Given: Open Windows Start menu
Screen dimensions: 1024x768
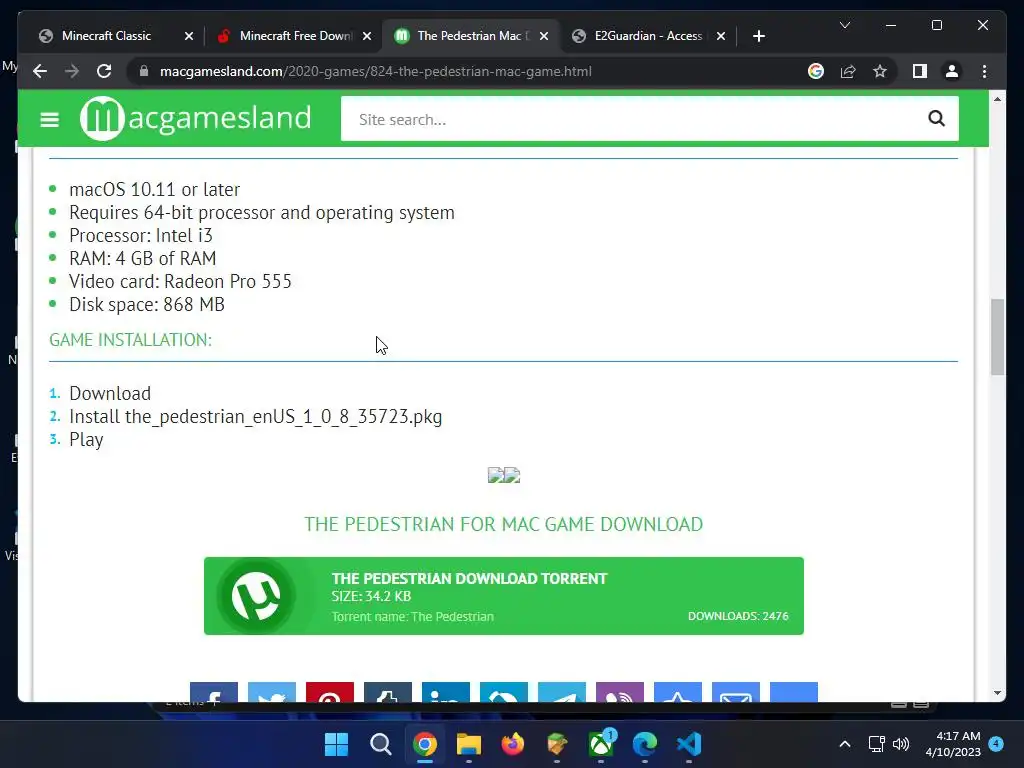Looking at the screenshot, I should point(336,744).
